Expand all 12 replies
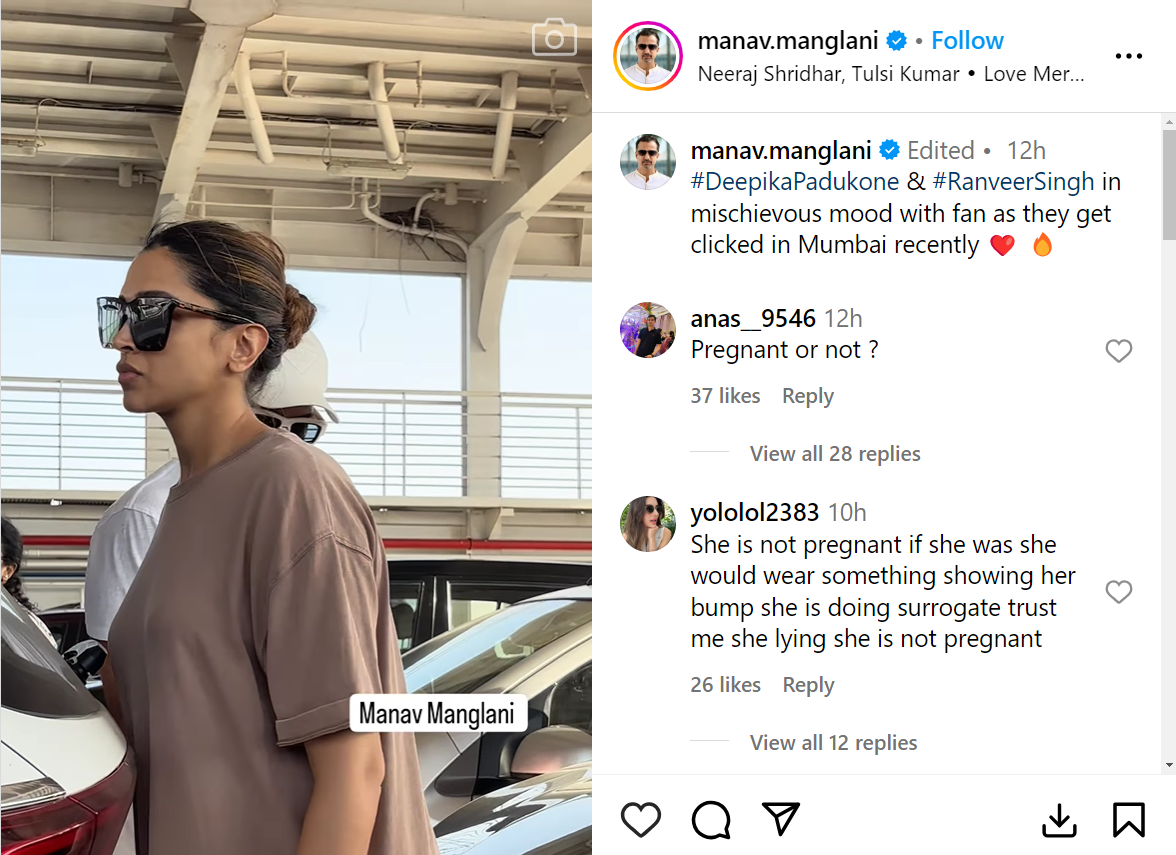The width and height of the screenshot is (1176, 855). pos(833,743)
